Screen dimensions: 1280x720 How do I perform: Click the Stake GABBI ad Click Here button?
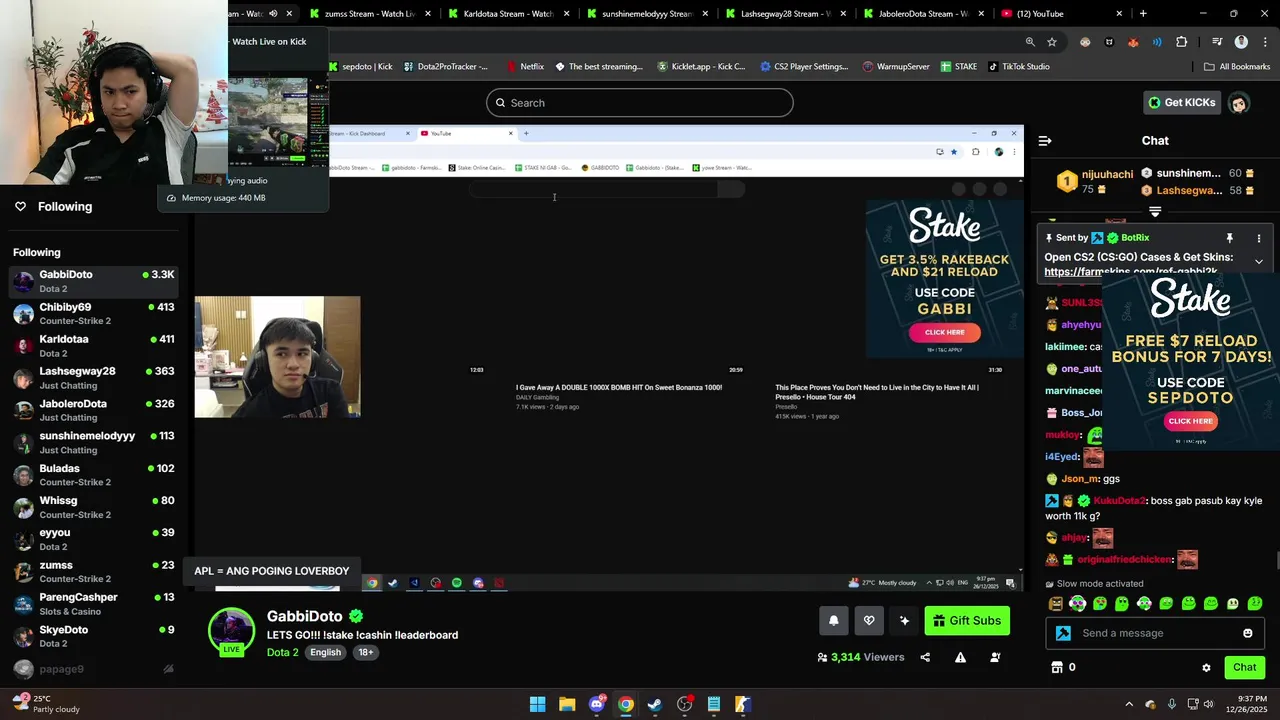point(945,332)
